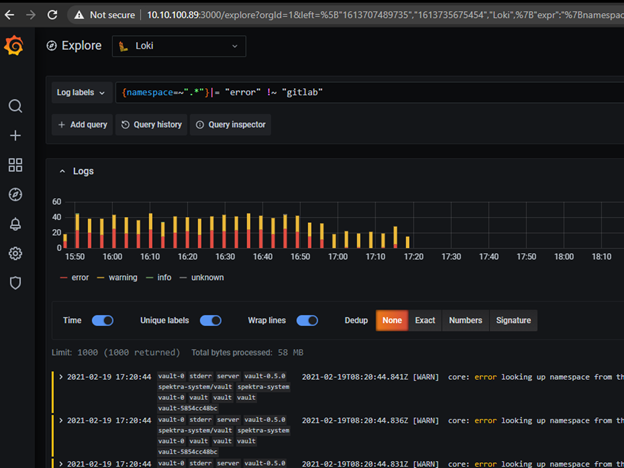Select Signature dedup option

pos(513,320)
